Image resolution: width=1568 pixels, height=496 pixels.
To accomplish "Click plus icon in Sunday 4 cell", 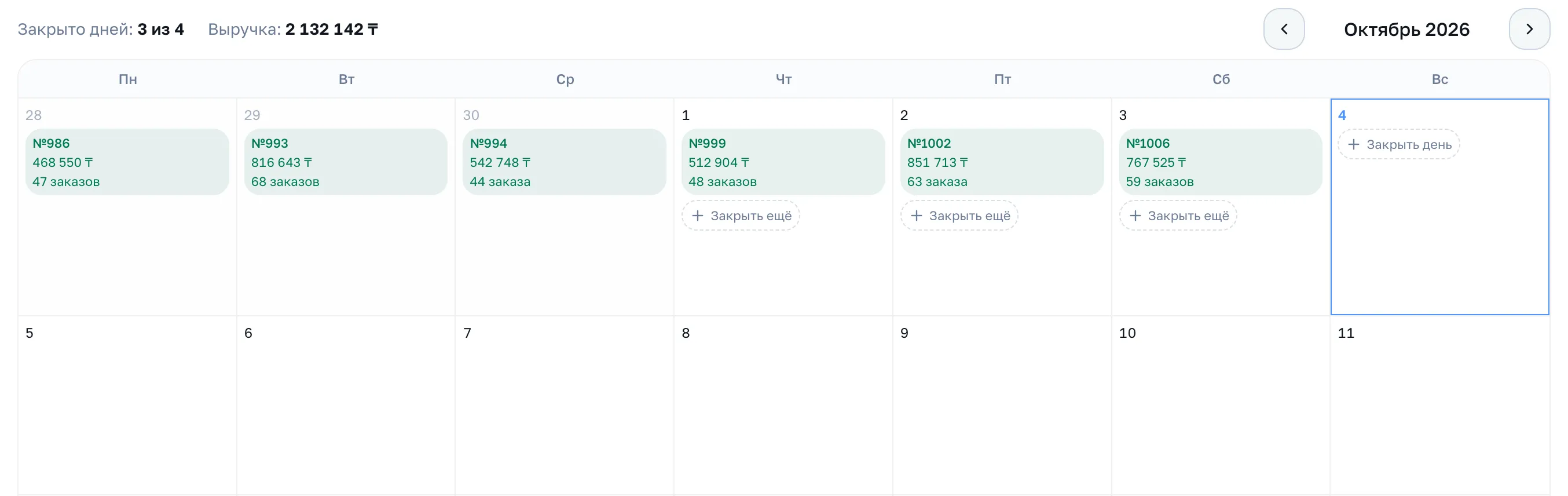I will click(x=1353, y=144).
